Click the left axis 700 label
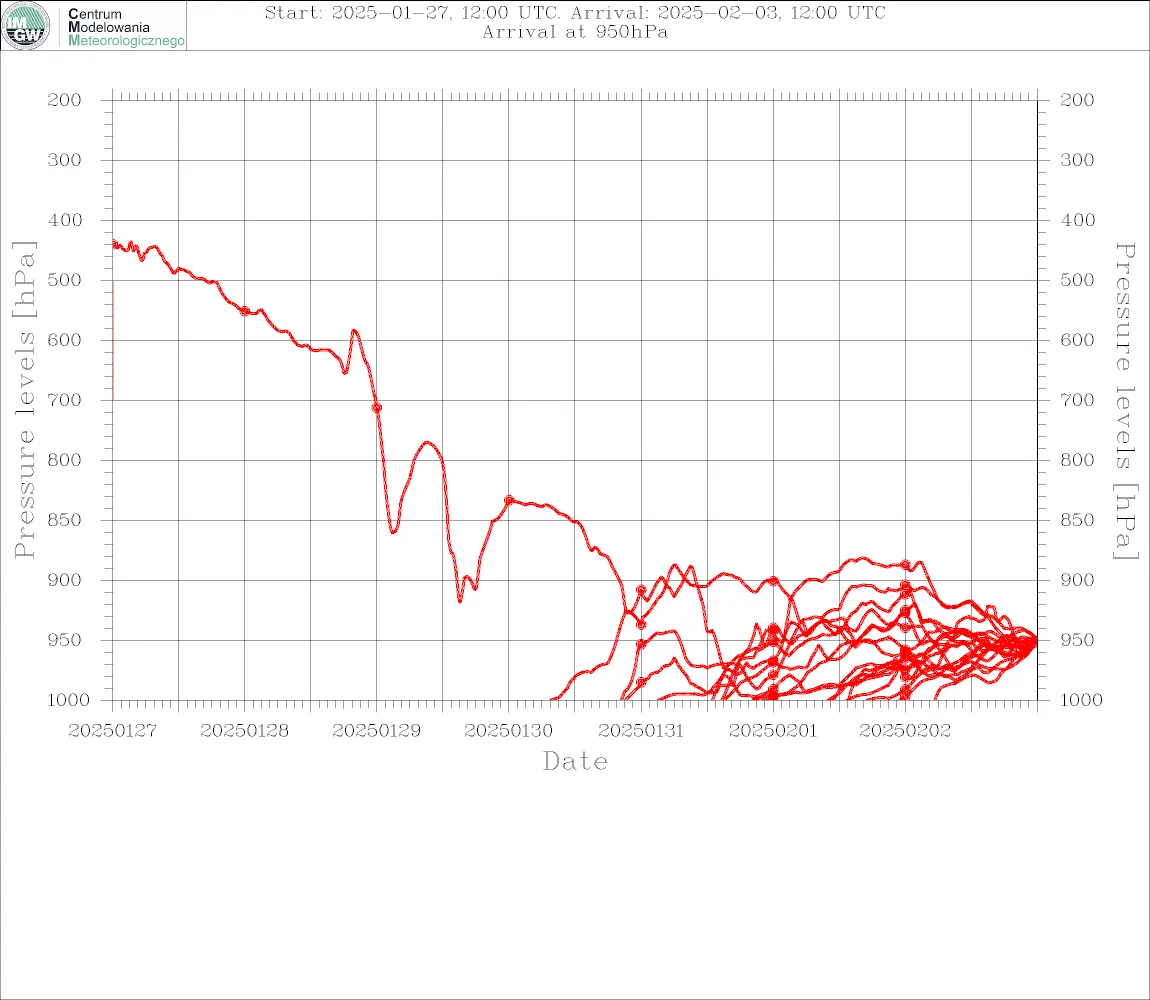This screenshot has height=1000, width=1150. (65, 401)
